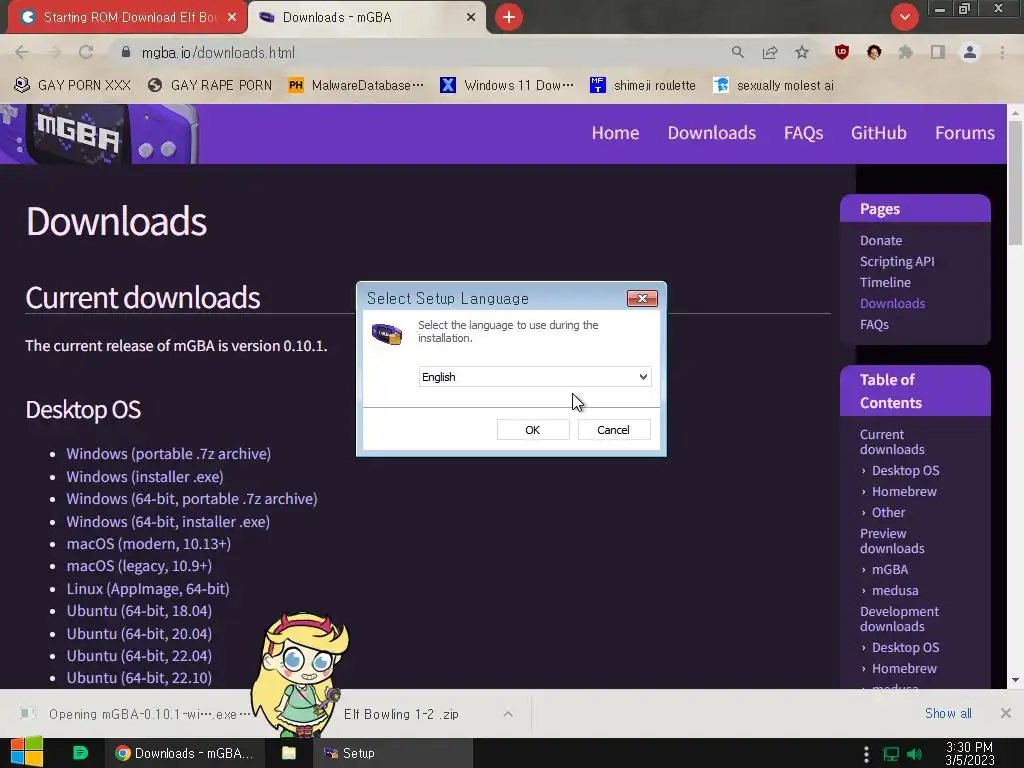
Task: Open a new tab with the plus button
Action: click(x=509, y=17)
